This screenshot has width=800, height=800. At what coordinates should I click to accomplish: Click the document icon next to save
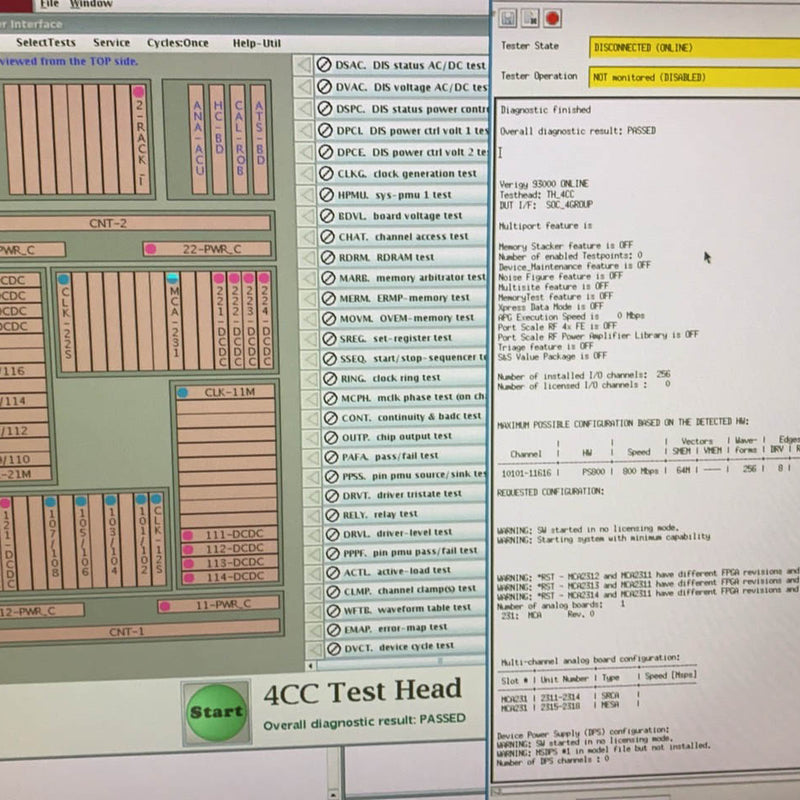[x=530, y=18]
